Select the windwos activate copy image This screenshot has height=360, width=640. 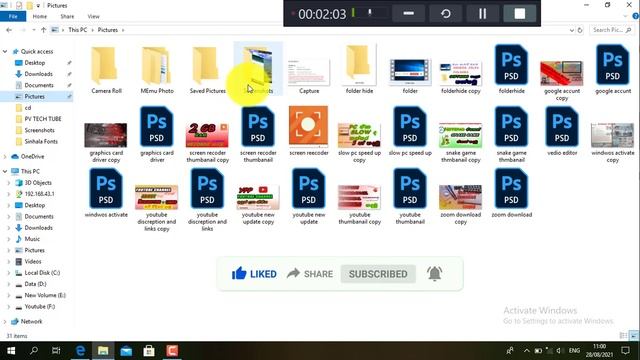pyautogui.click(x=612, y=135)
